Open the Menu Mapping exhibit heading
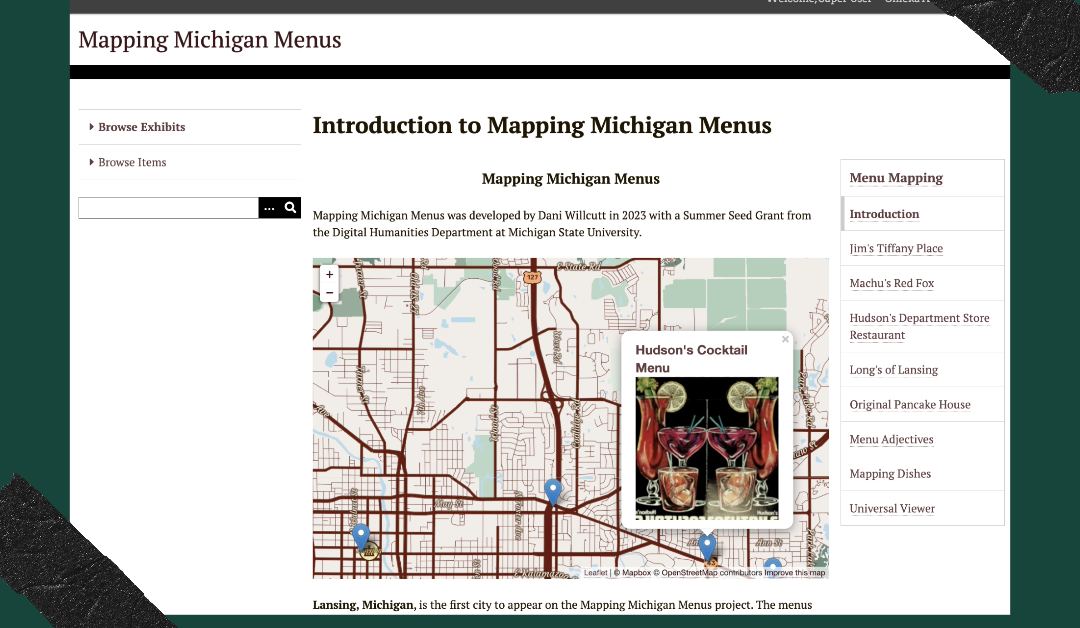Image resolution: width=1080 pixels, height=628 pixels. coord(895,178)
